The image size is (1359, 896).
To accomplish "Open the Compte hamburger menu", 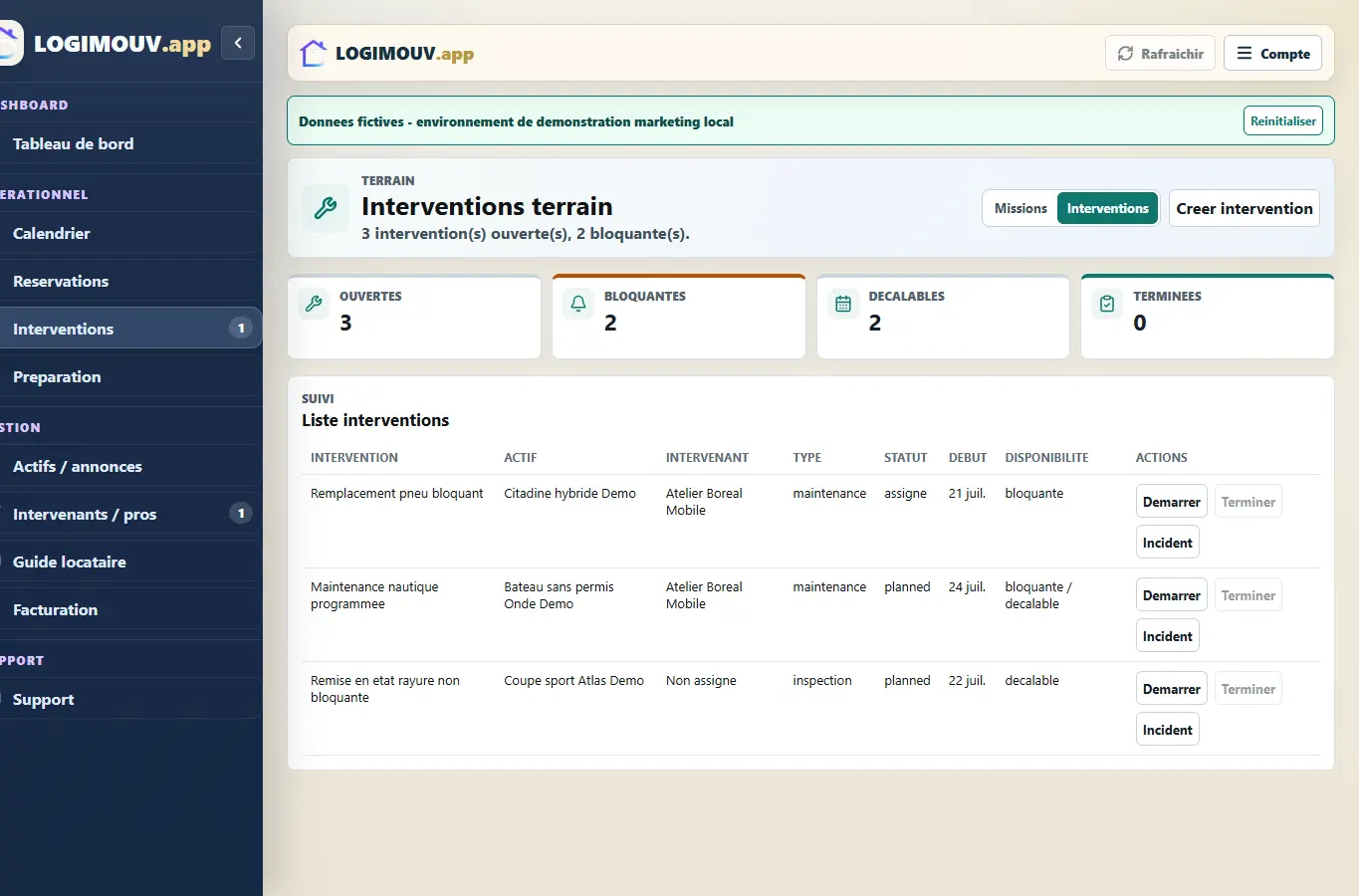I will pos(1272,54).
